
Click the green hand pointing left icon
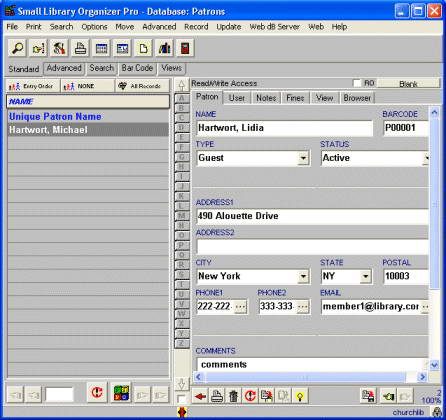[388, 396]
